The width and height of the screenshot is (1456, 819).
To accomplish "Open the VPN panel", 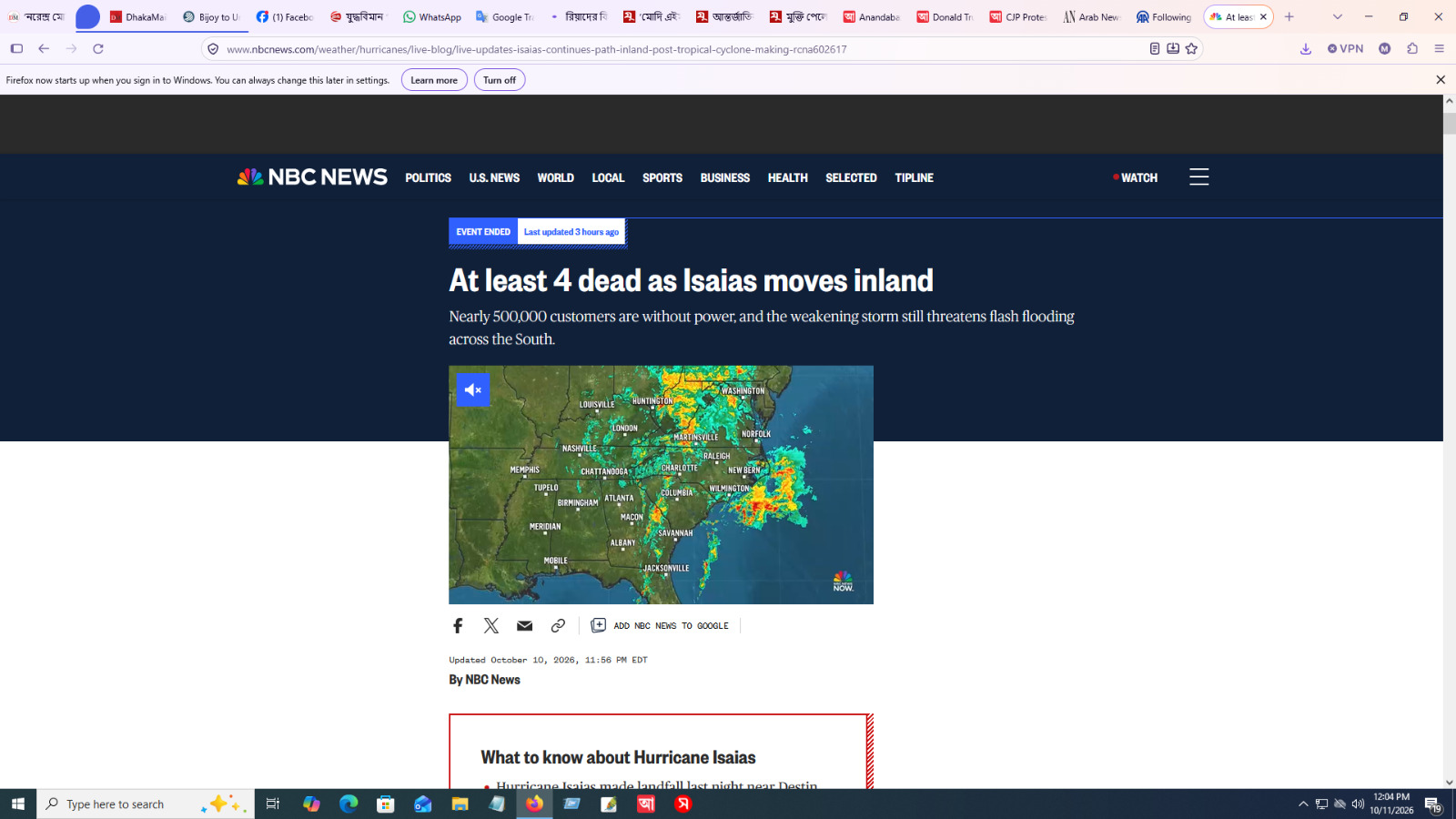I will [1345, 49].
